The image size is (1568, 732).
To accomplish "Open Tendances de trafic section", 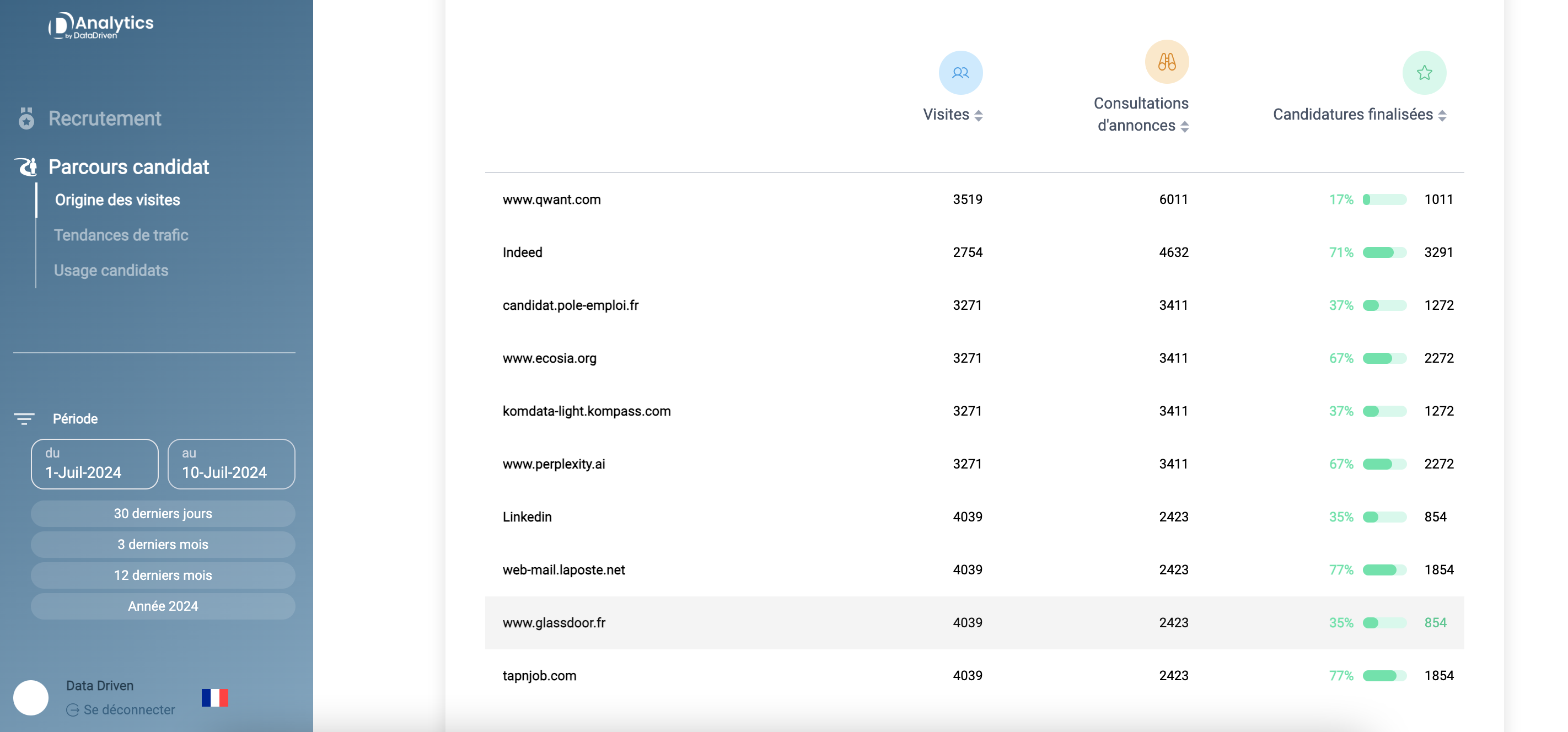I will 121,235.
